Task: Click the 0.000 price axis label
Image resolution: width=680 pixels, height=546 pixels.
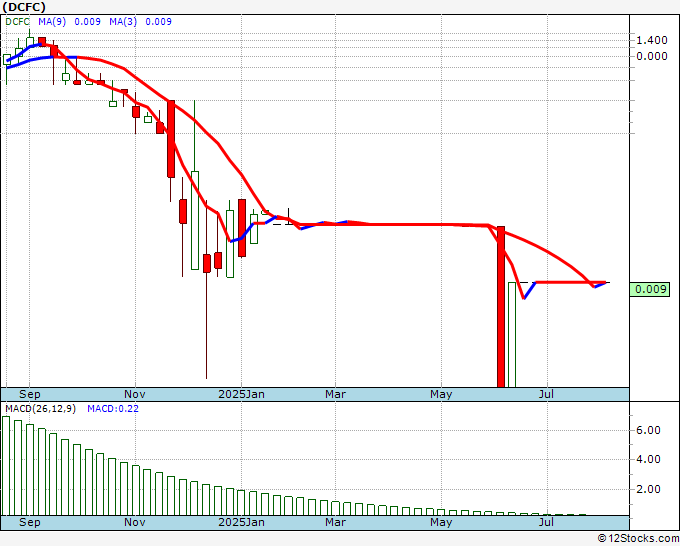Action: pos(651,56)
